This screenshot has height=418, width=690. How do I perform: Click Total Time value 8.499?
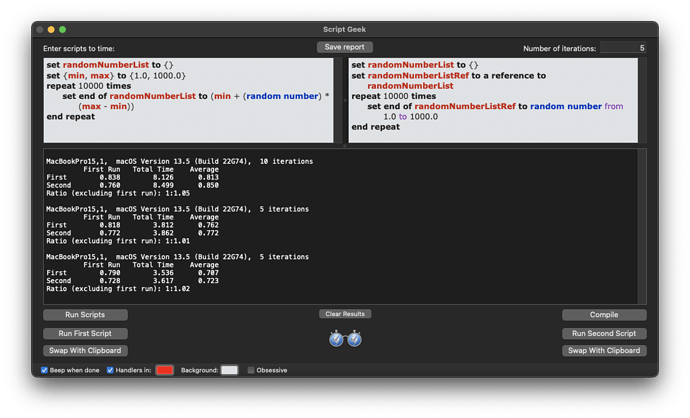(163, 185)
